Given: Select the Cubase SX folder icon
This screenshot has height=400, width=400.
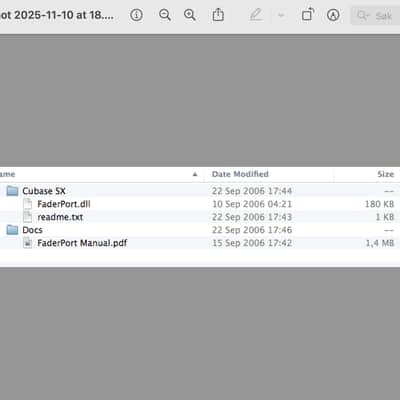Looking at the screenshot, I should coord(13,191).
